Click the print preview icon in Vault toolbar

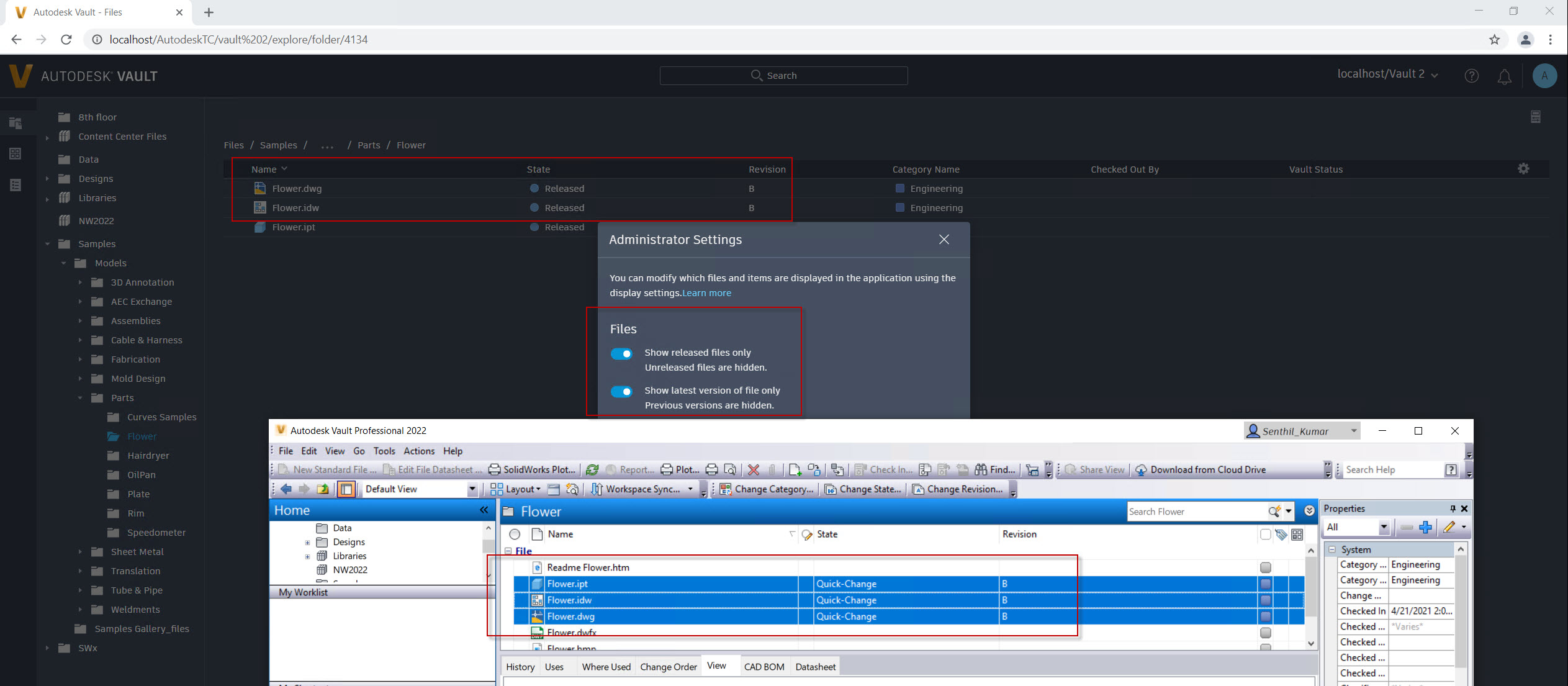pos(730,470)
